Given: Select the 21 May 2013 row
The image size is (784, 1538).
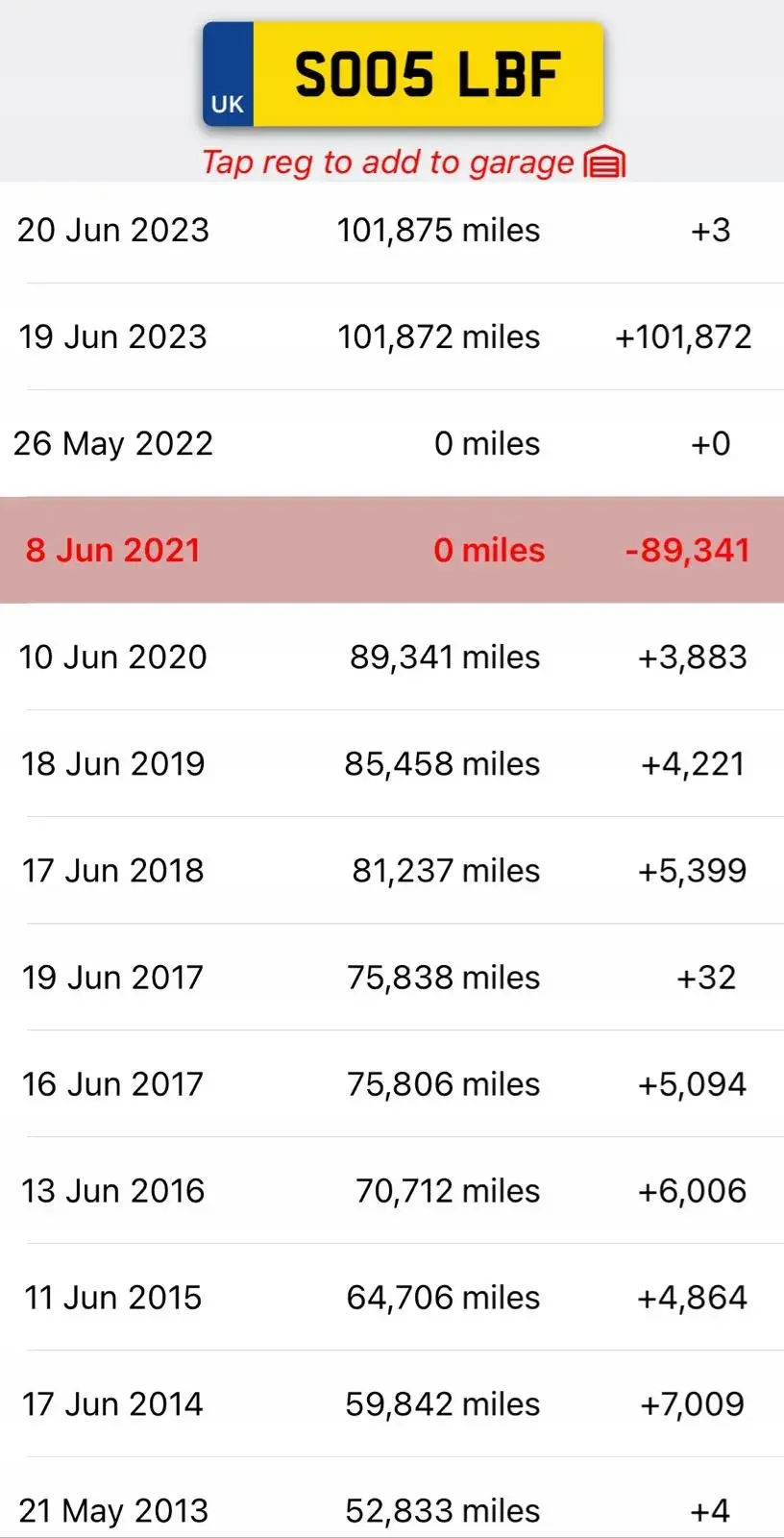Looking at the screenshot, I should coord(392,1500).
